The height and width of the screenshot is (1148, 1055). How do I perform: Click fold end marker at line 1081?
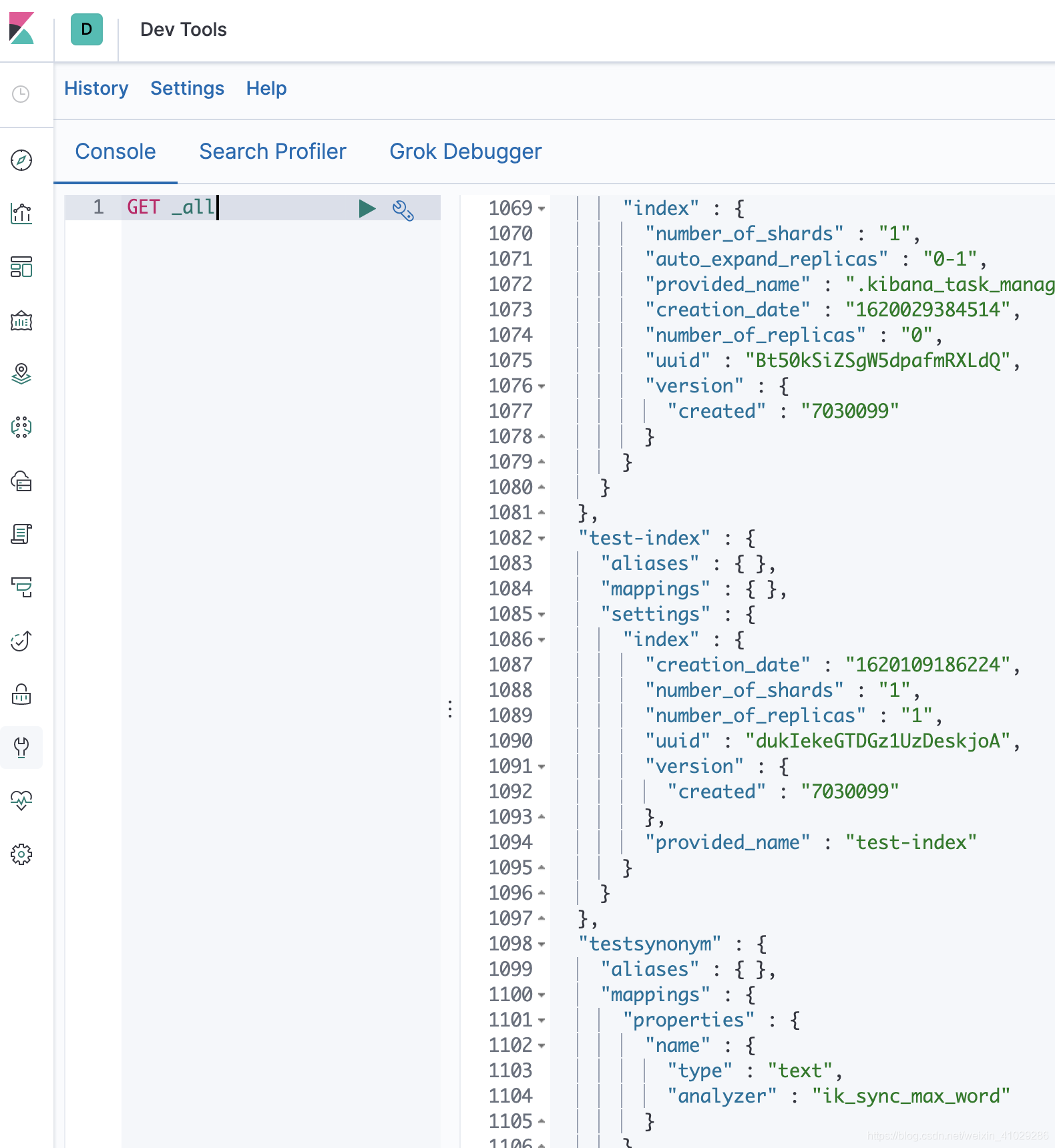542,513
